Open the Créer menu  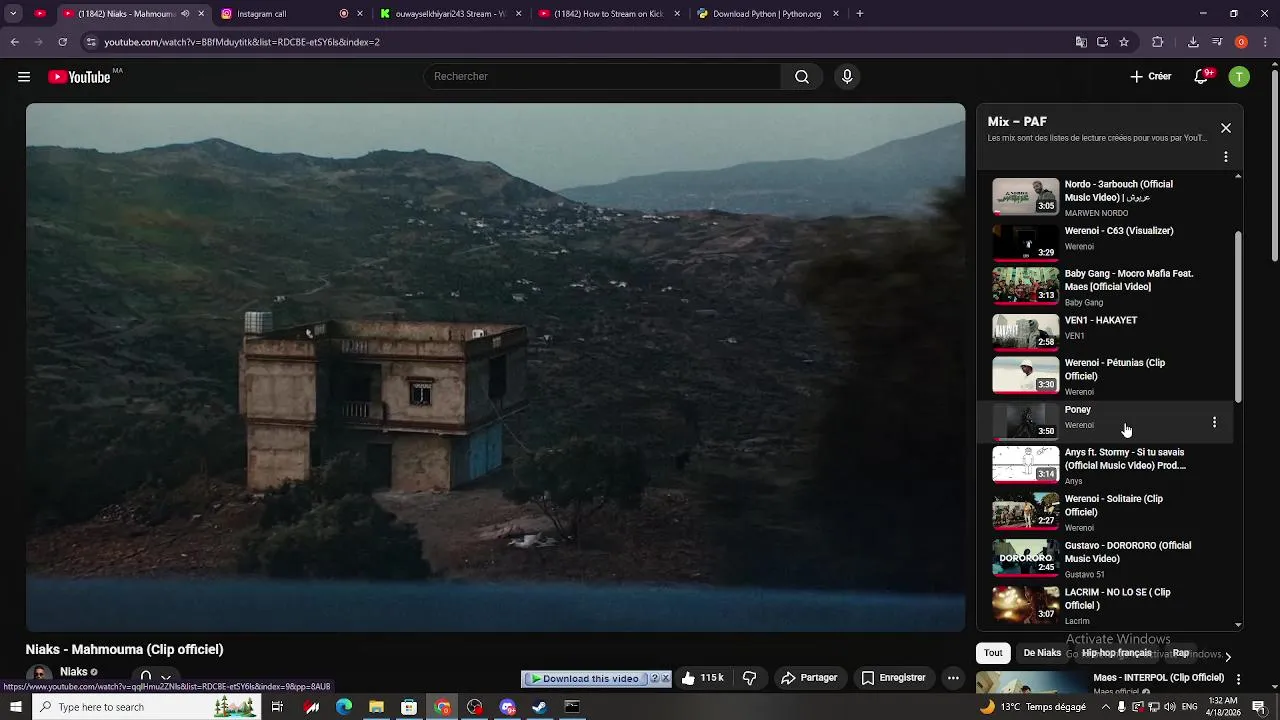point(1150,77)
